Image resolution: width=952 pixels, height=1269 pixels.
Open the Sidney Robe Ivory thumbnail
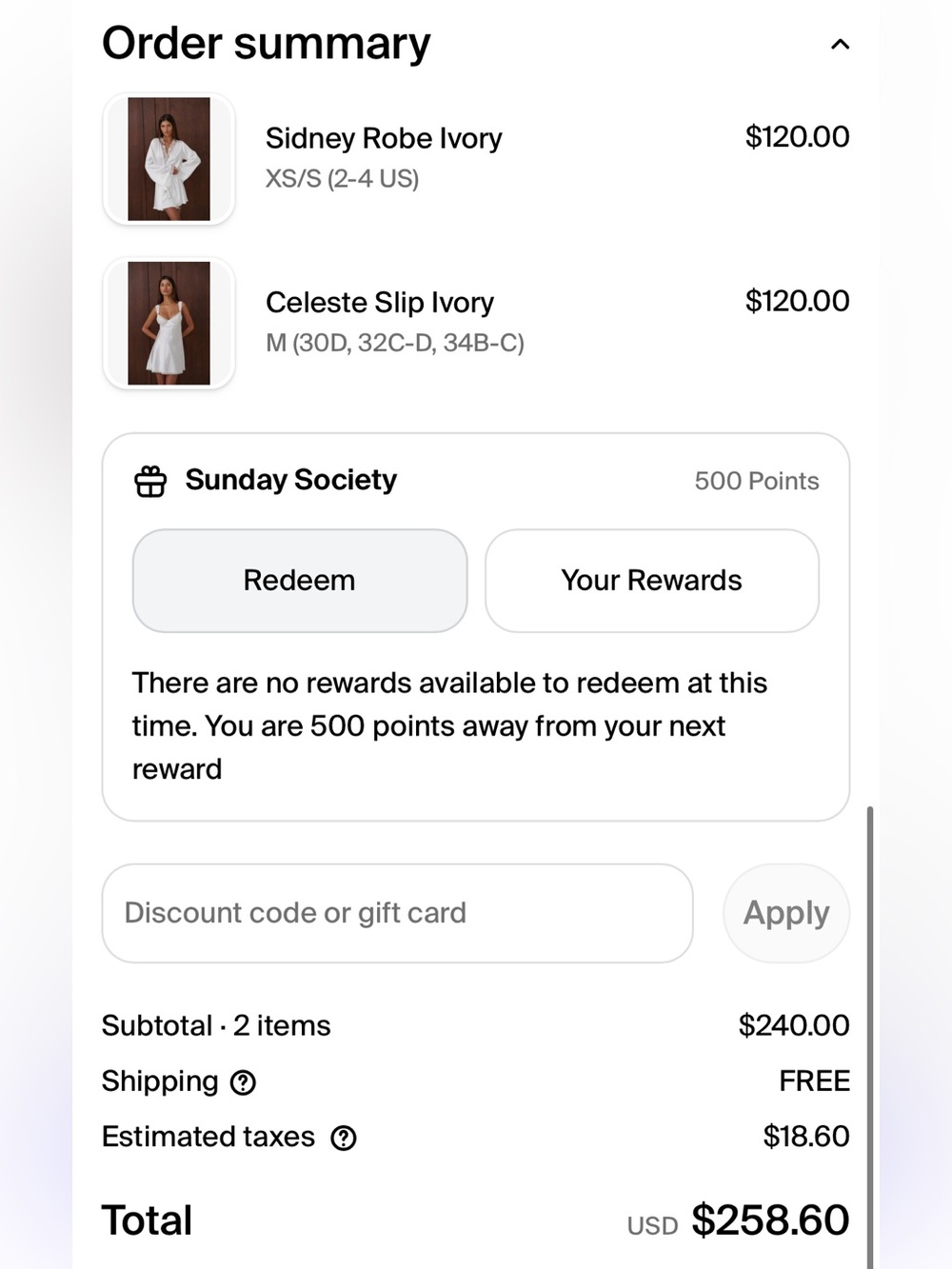169,159
